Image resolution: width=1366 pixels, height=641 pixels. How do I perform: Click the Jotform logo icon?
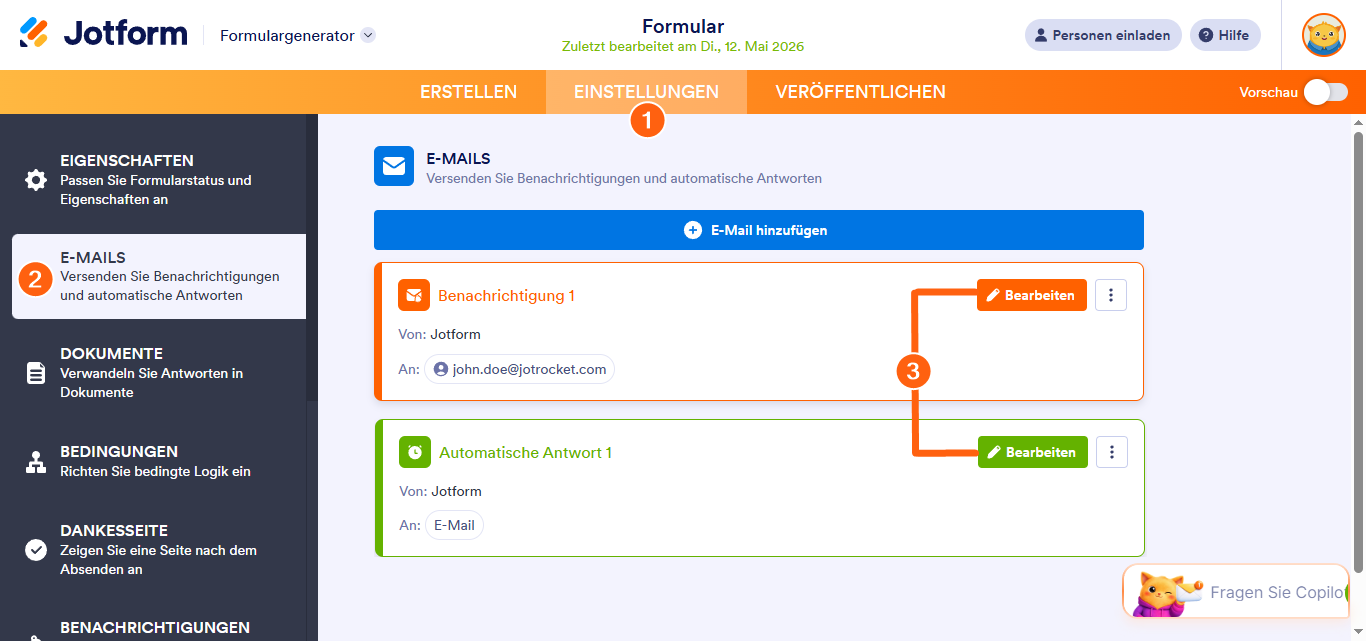click(x=34, y=34)
